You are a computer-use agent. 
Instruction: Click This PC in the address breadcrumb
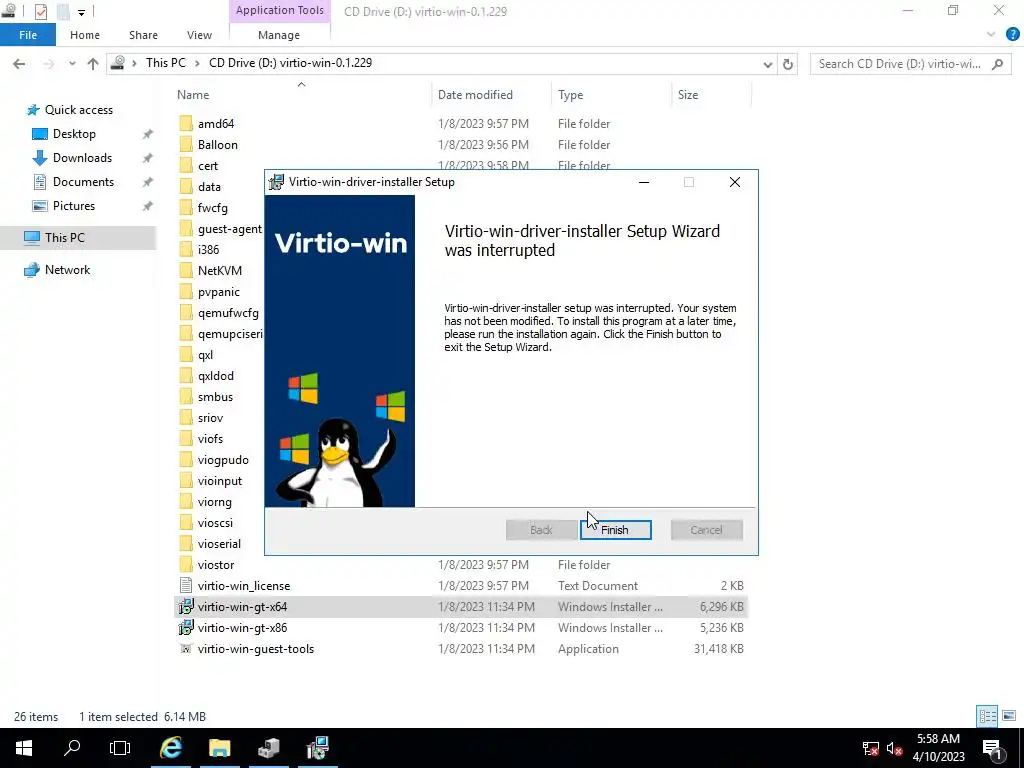[x=166, y=63]
